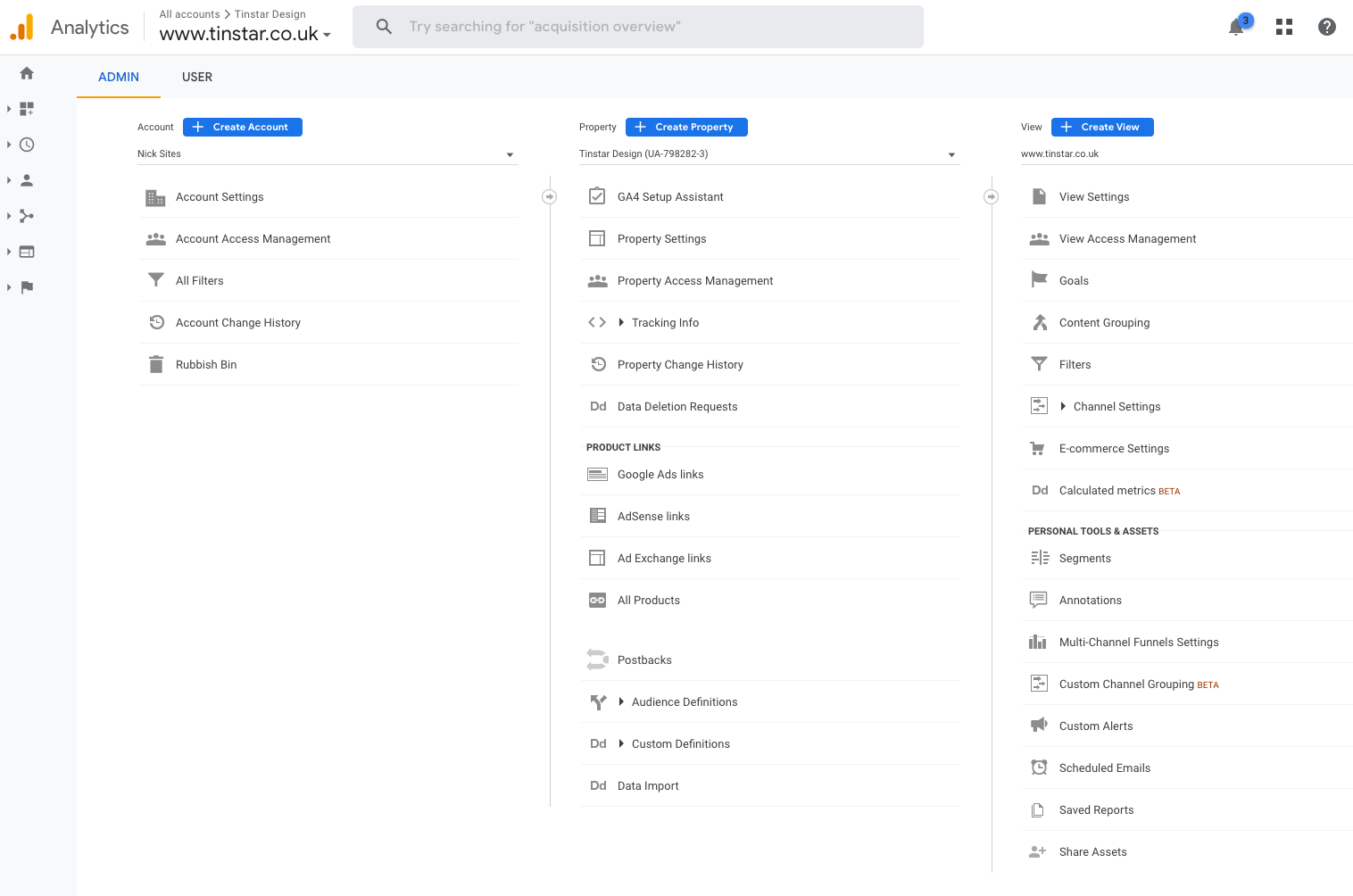Go to Home in the sidebar
The height and width of the screenshot is (896, 1353).
[27, 73]
